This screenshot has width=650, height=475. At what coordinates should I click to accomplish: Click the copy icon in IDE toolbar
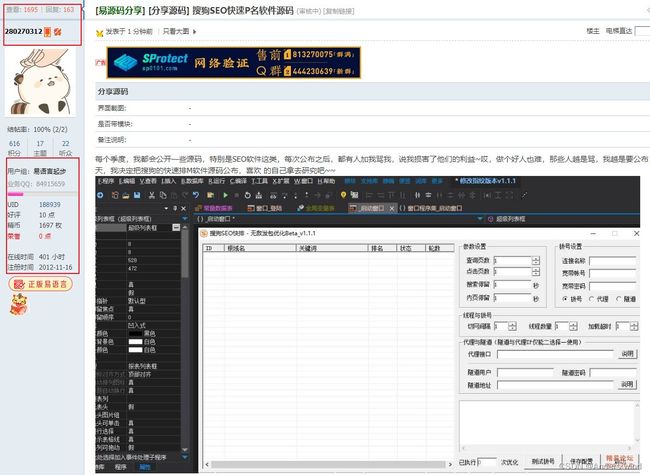tap(163, 195)
